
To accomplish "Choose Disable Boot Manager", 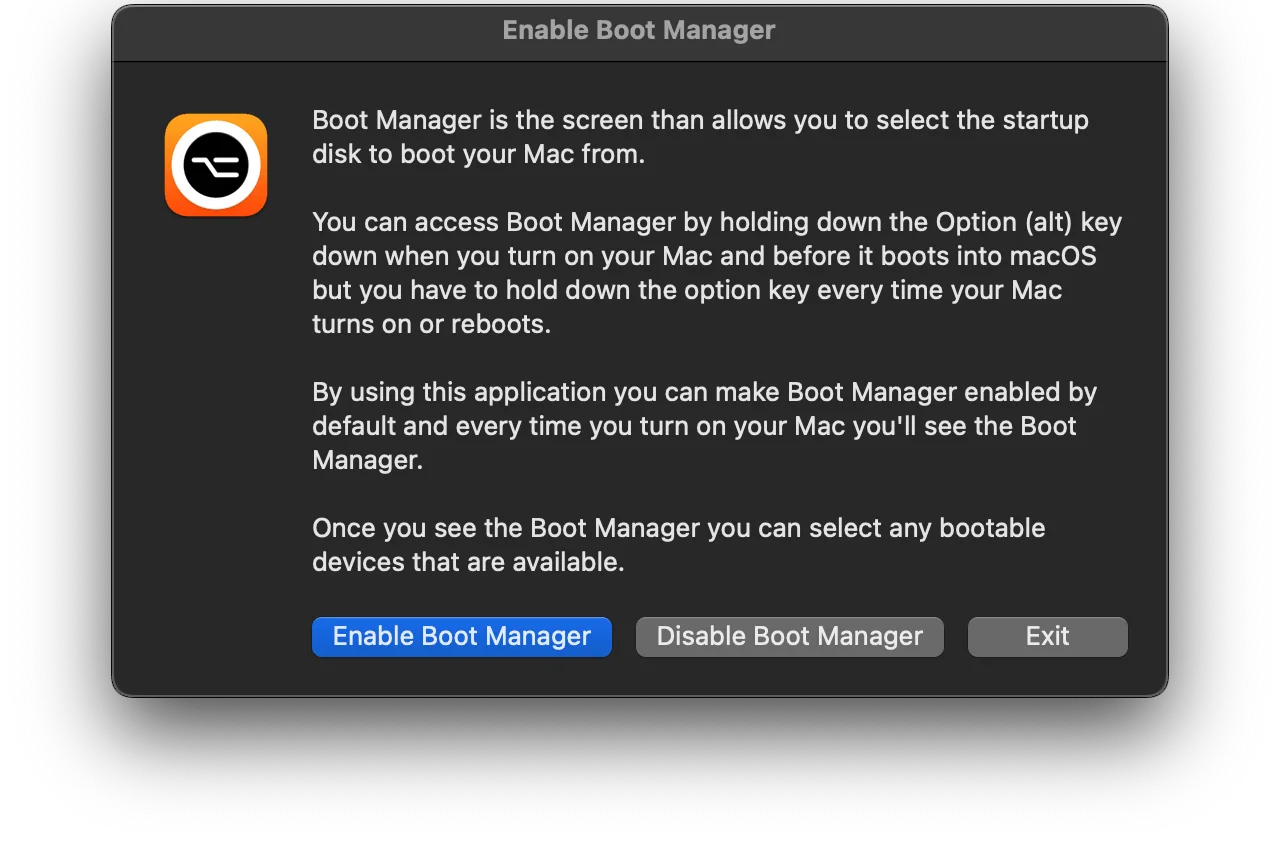I will 790,637.
